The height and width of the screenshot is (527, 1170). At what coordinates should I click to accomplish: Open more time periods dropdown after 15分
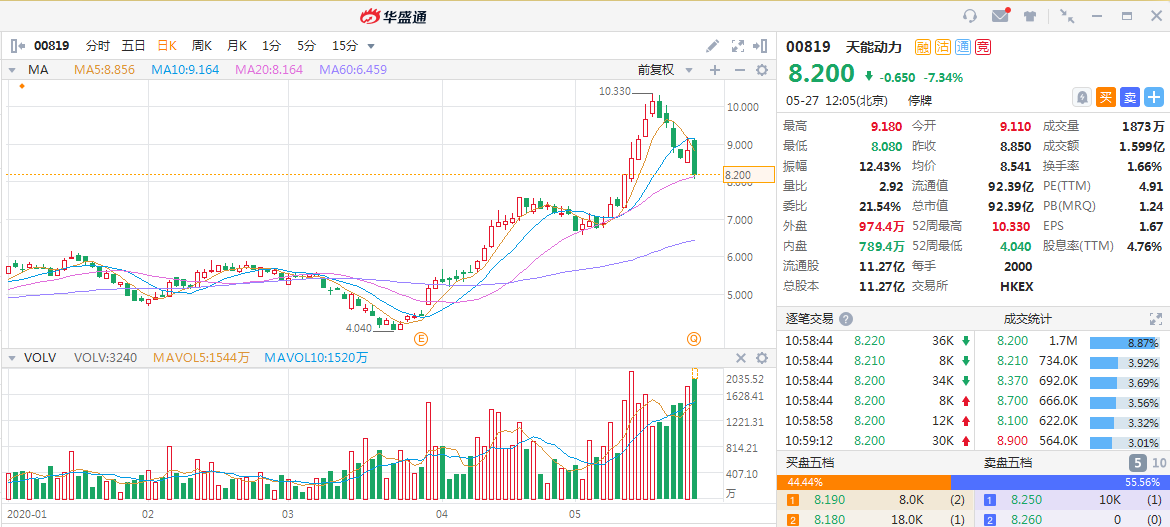click(371, 46)
